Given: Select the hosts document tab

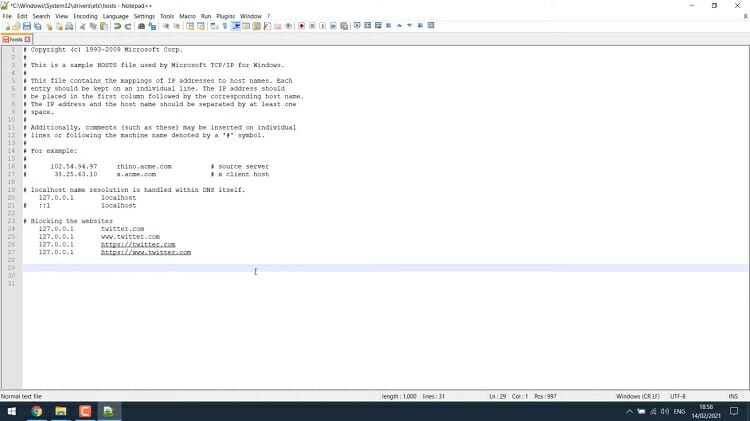Looking at the screenshot, I should tap(16, 39).
